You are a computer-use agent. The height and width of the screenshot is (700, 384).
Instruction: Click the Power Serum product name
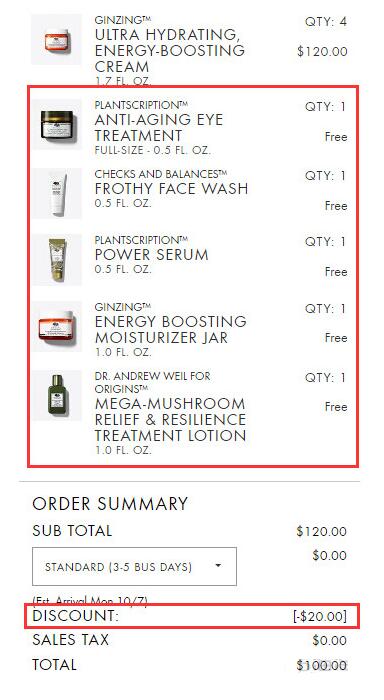(151, 255)
